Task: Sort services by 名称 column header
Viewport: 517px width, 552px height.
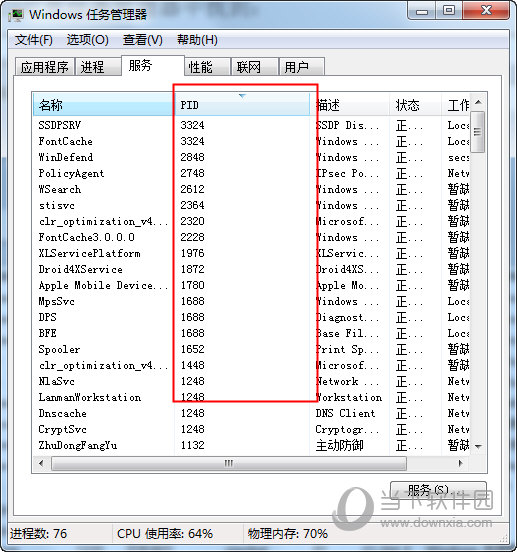Action: (x=104, y=105)
